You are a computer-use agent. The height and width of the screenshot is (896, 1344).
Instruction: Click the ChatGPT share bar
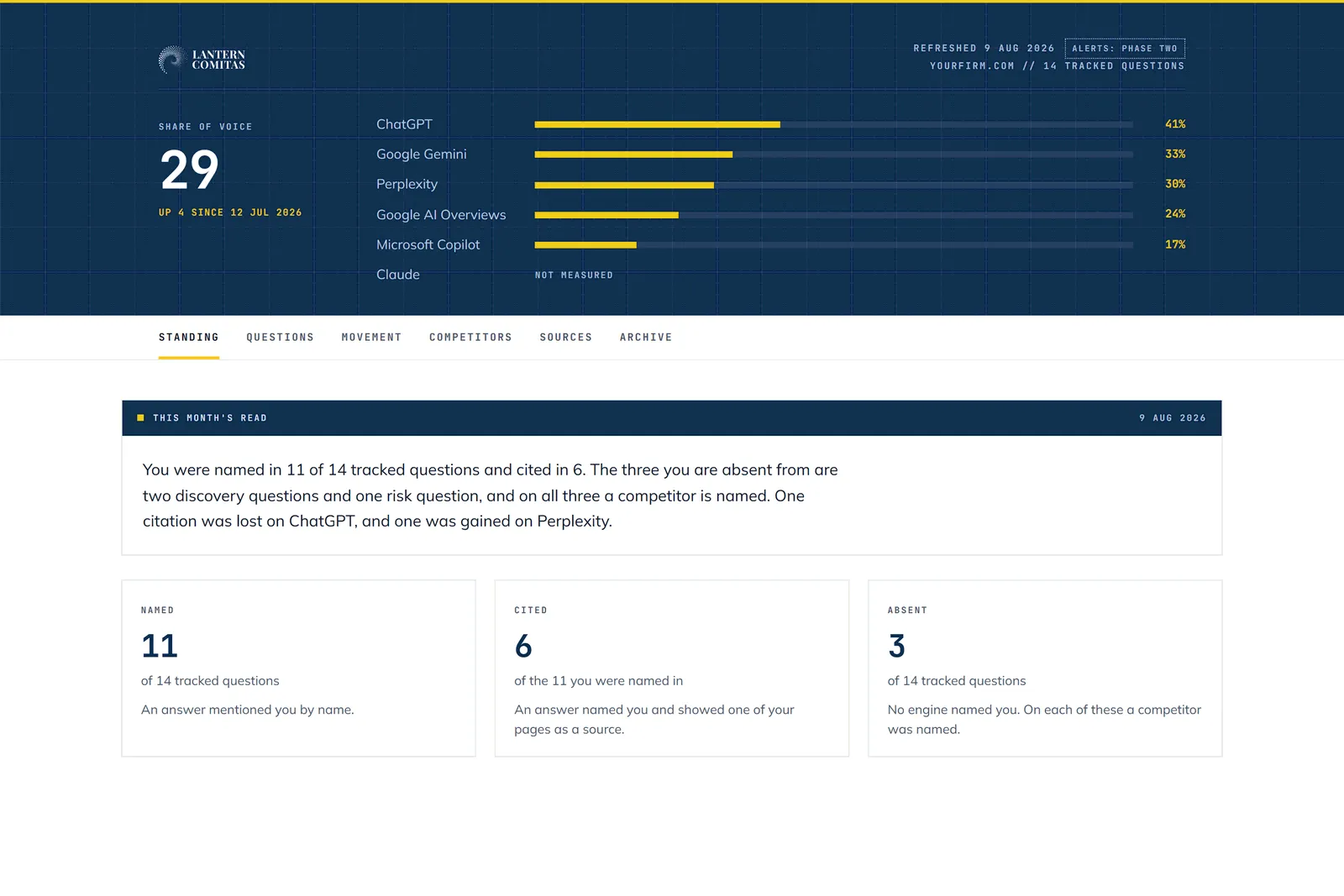coord(833,124)
